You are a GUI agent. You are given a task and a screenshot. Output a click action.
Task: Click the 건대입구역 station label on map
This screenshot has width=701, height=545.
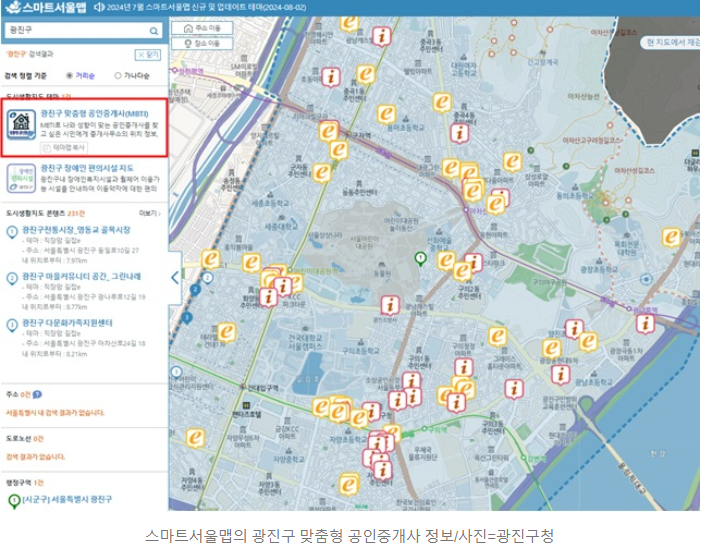(x=262, y=388)
